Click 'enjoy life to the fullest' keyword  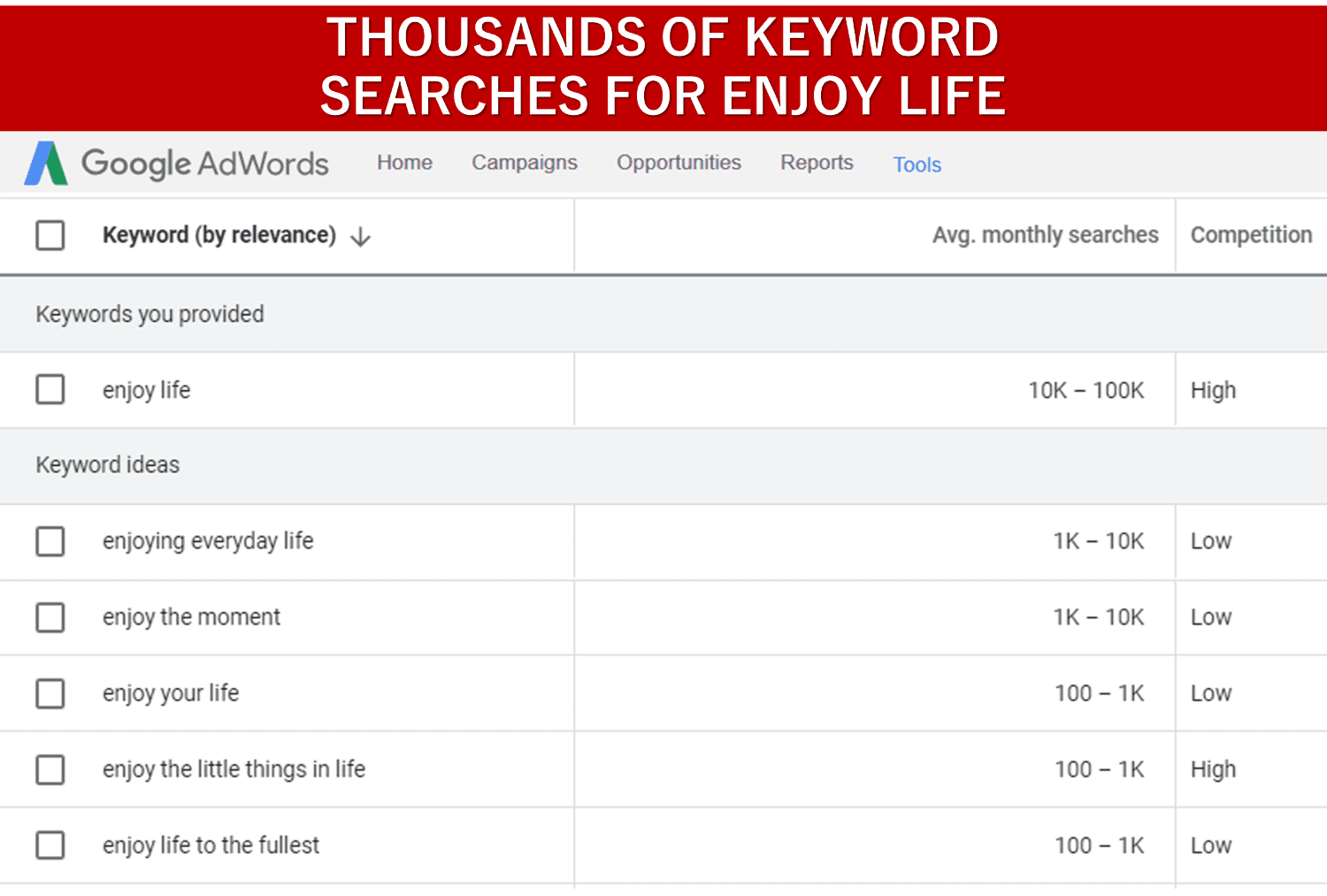211,846
